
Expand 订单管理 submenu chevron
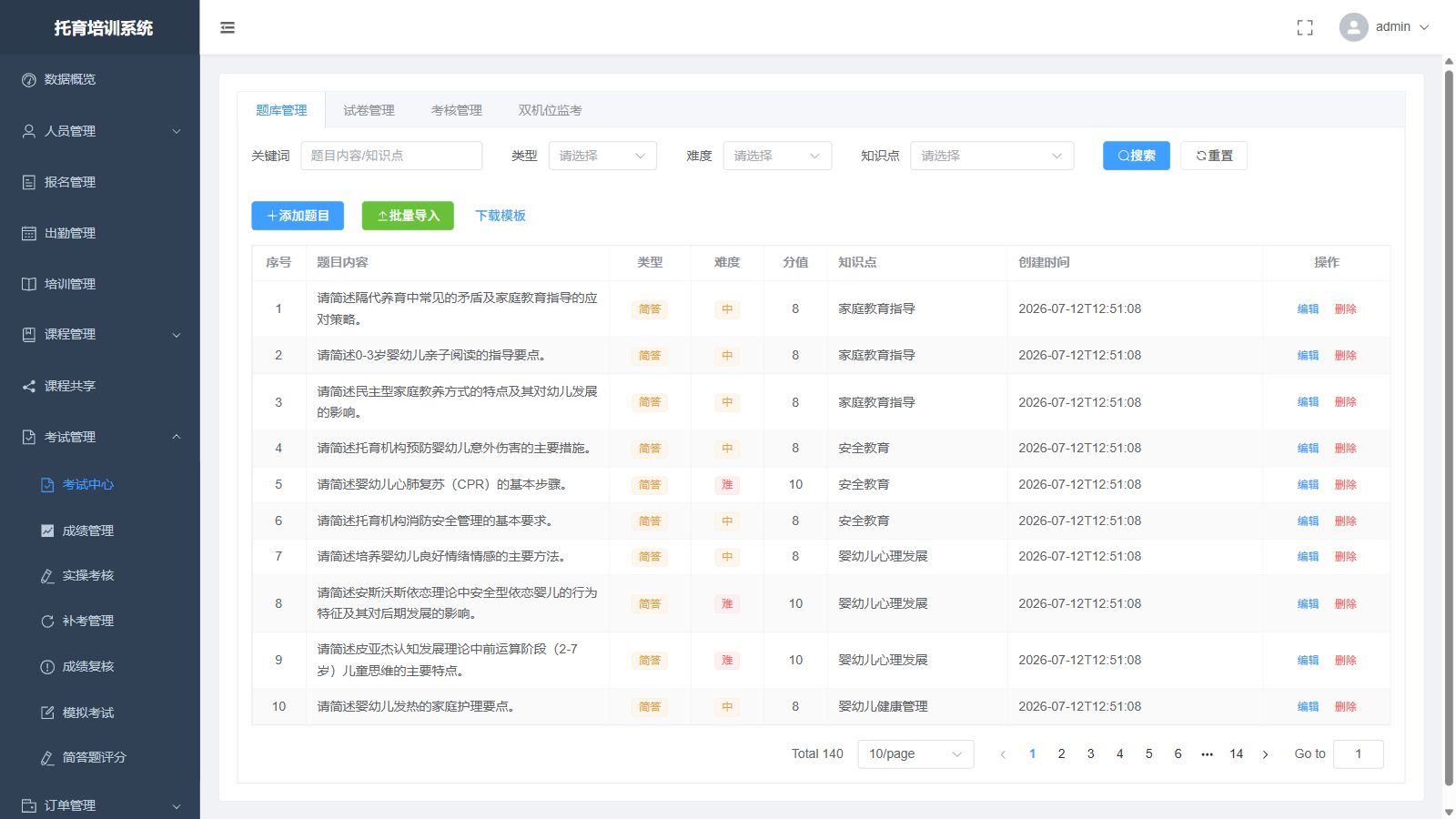click(x=177, y=806)
